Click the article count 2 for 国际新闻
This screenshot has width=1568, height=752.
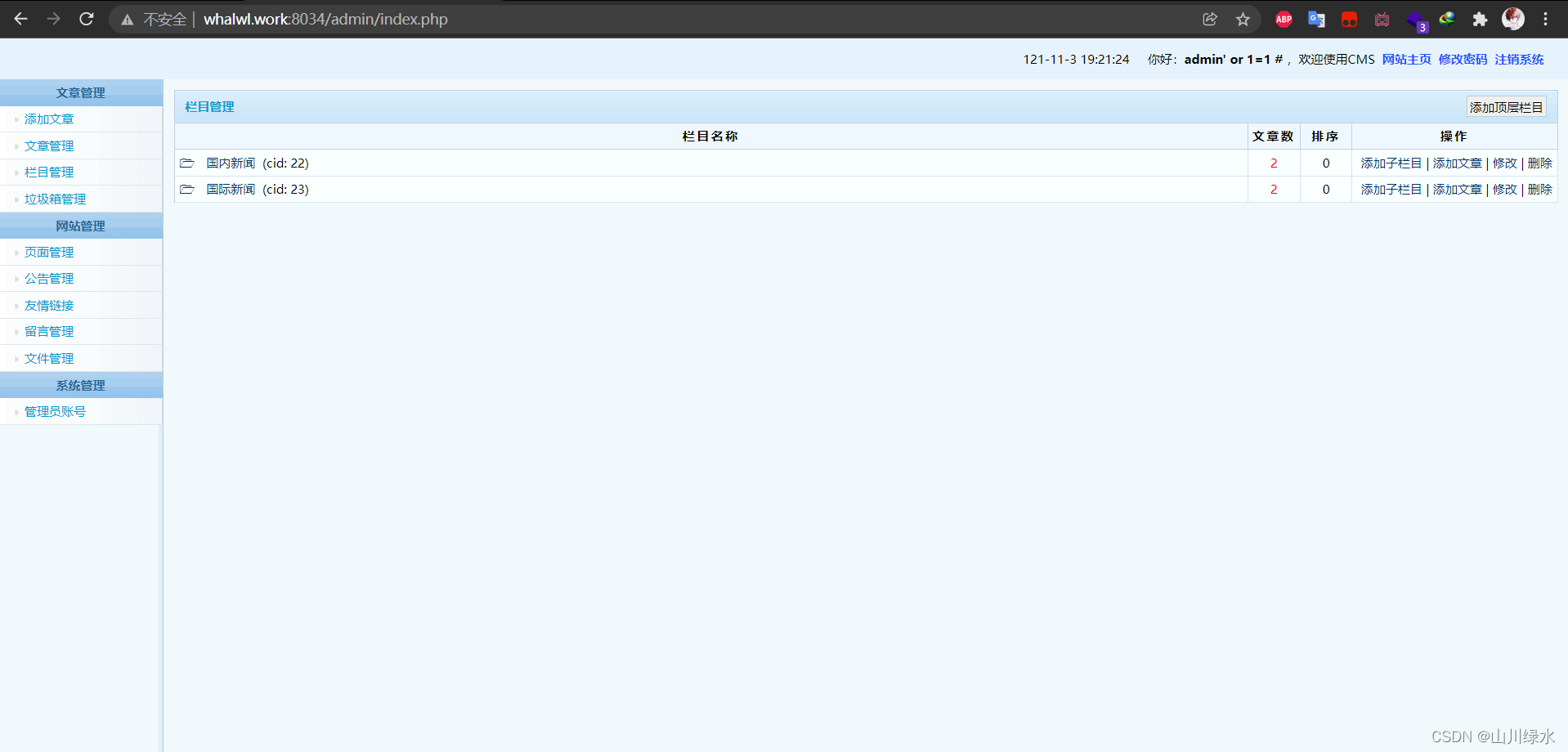1274,189
